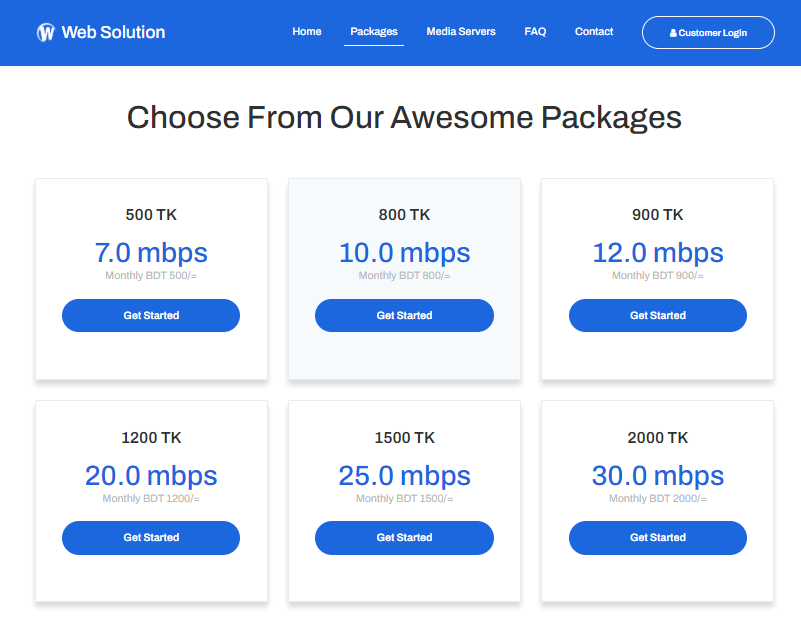Navigate to the FAQ section

click(x=535, y=32)
